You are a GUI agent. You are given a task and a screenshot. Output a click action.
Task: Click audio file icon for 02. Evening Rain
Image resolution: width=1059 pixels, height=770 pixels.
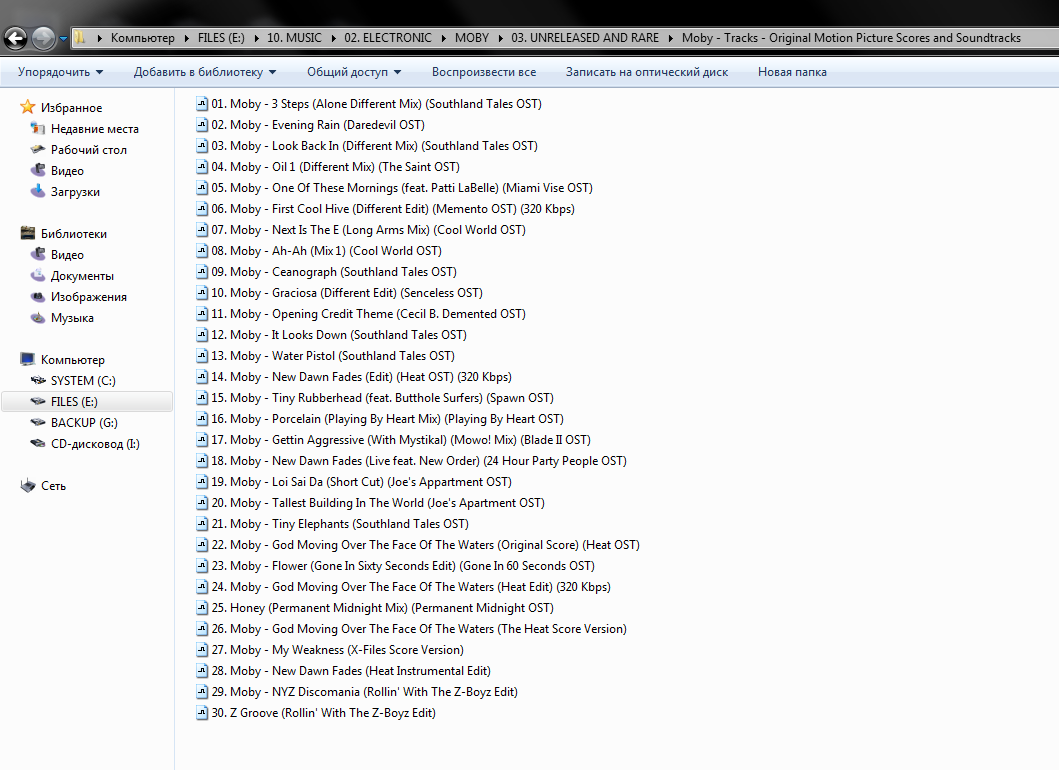click(x=201, y=124)
